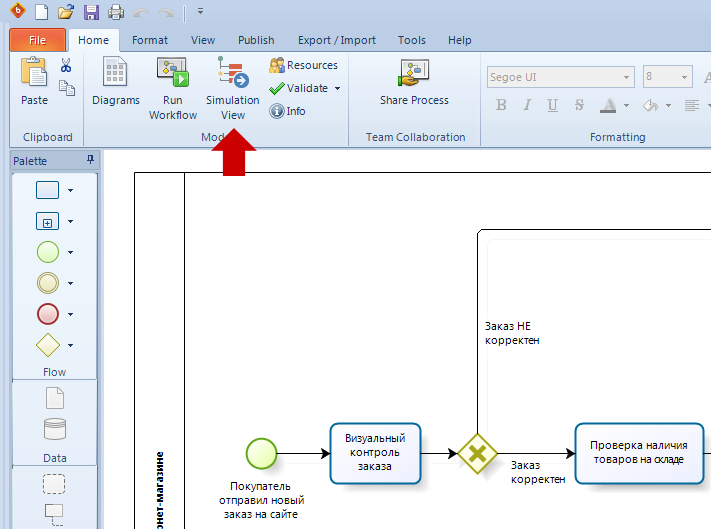Select the 'Визуальный контроль заказа' task

pyautogui.click(x=375, y=453)
